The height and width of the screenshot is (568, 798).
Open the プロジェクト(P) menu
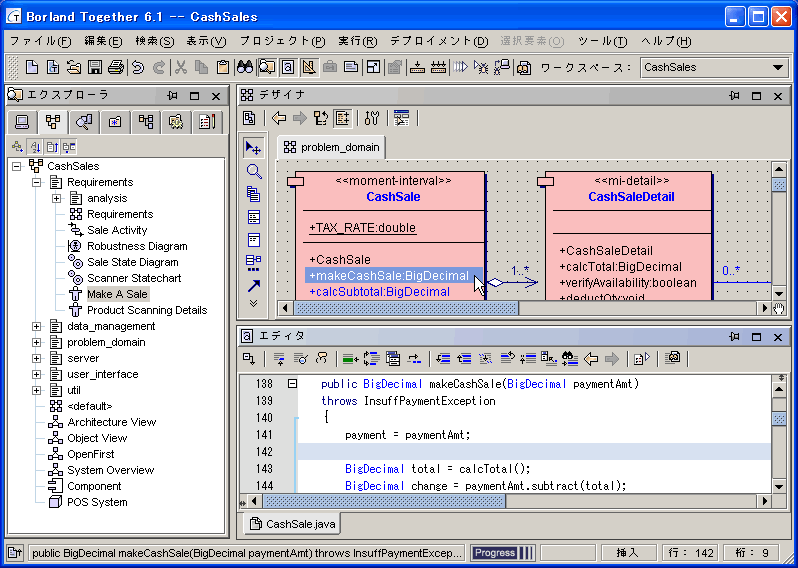coord(282,41)
